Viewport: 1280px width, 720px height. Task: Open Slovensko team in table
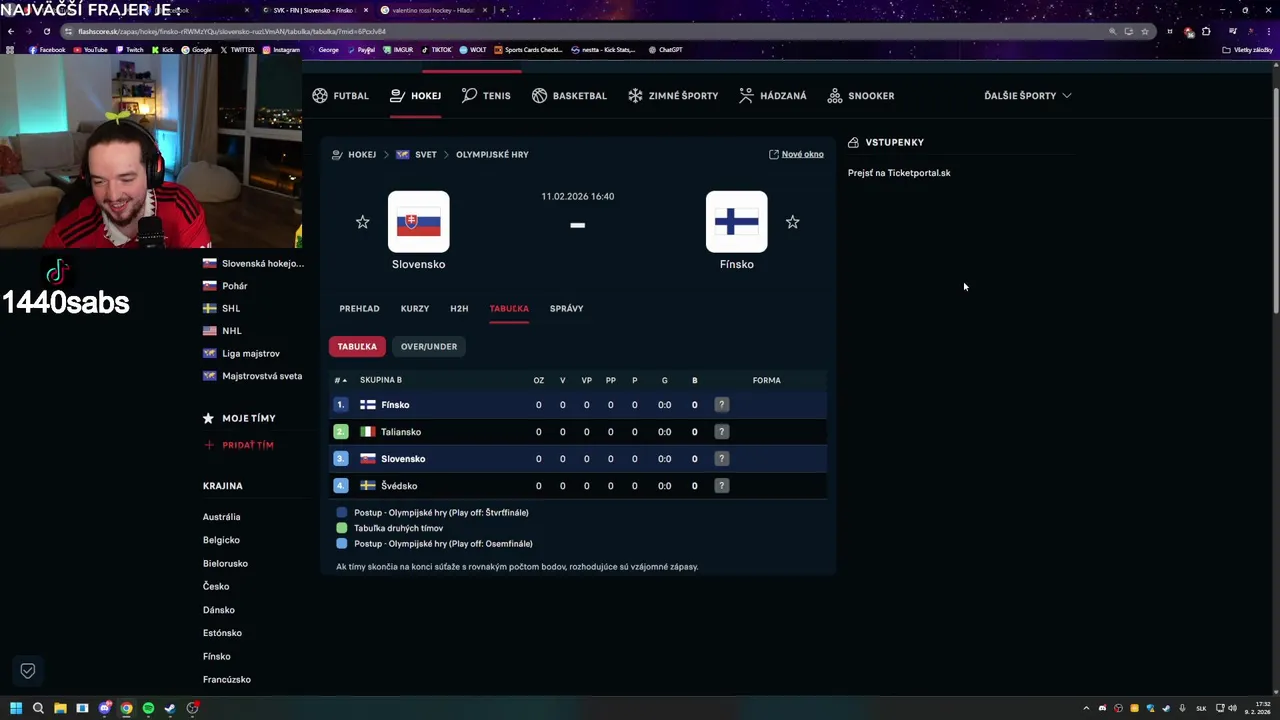point(403,459)
